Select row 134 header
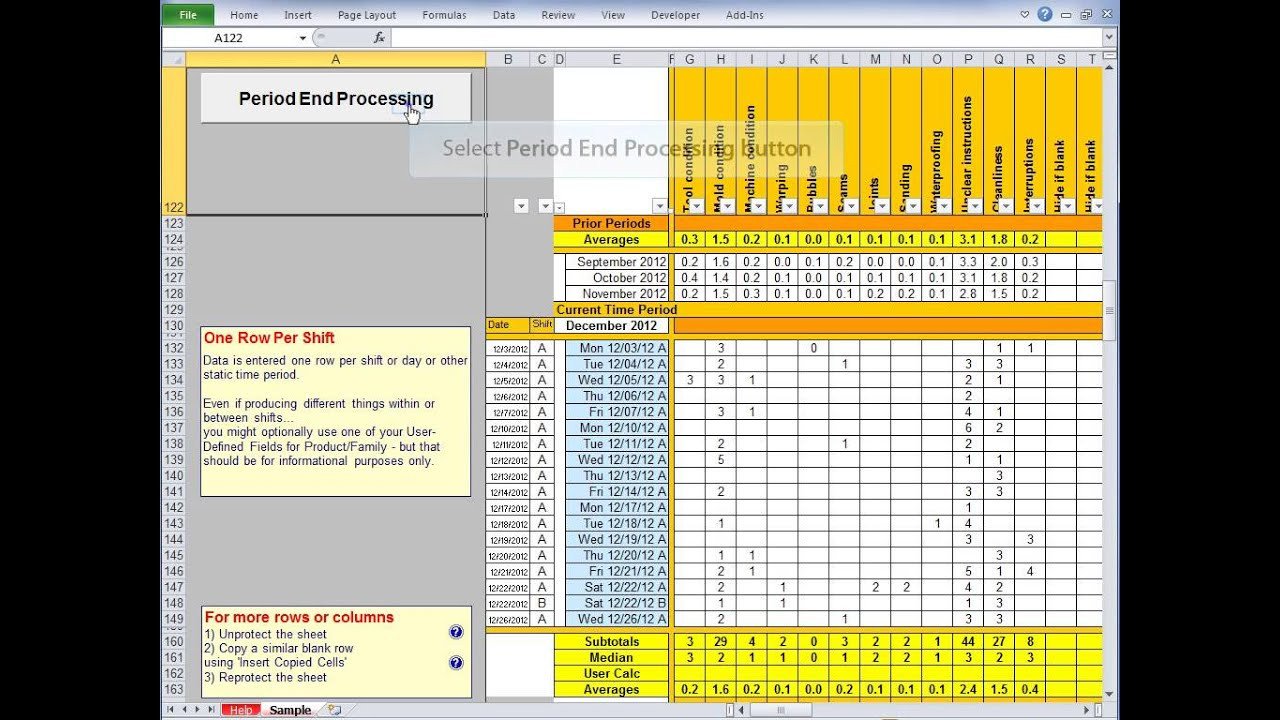The height and width of the screenshot is (720, 1280). pyautogui.click(x=174, y=380)
